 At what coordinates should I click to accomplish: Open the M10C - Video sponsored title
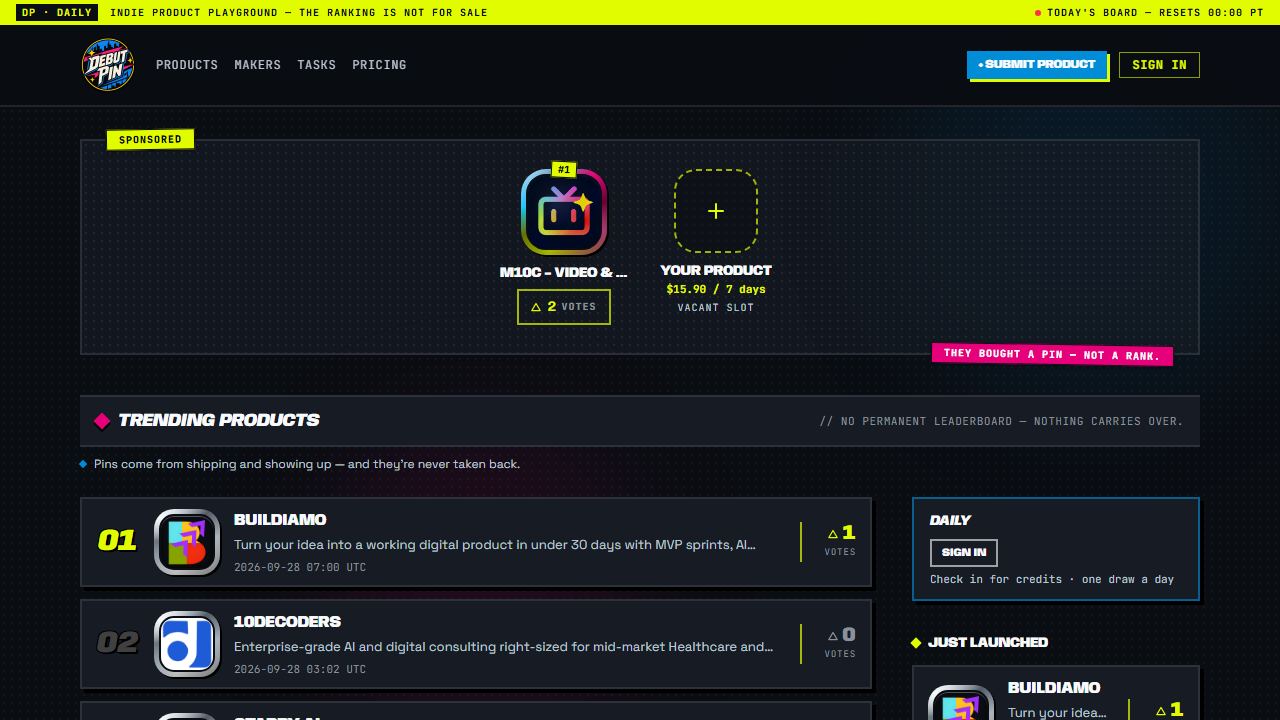[564, 272]
